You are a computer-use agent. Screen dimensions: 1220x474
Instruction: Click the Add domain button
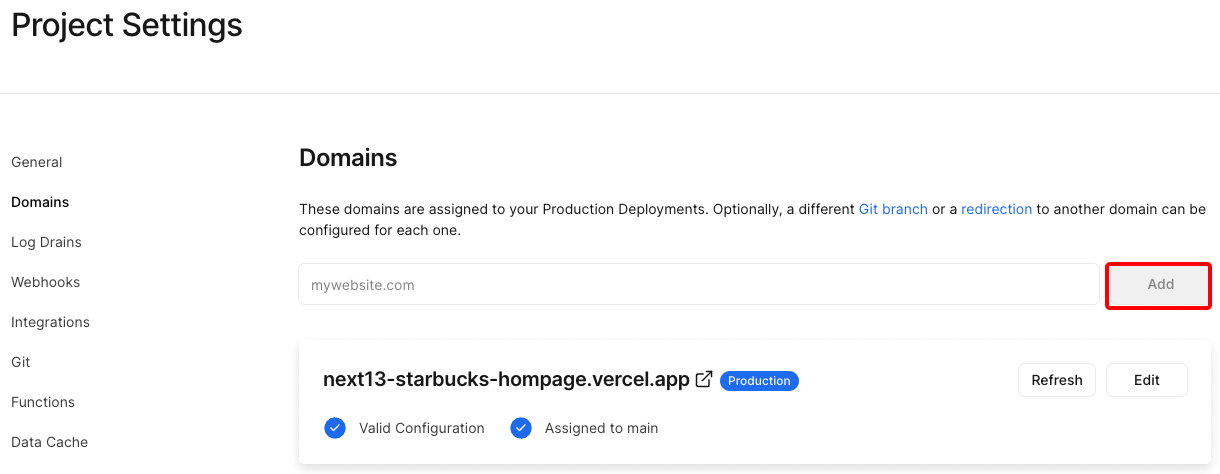[1160, 285]
